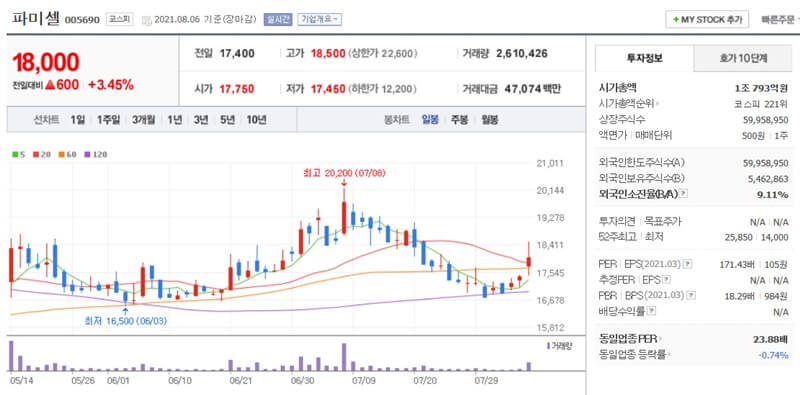The height and width of the screenshot is (395, 800).
Task: Click the arrow after 동일업종 PER
Action: coord(660,339)
